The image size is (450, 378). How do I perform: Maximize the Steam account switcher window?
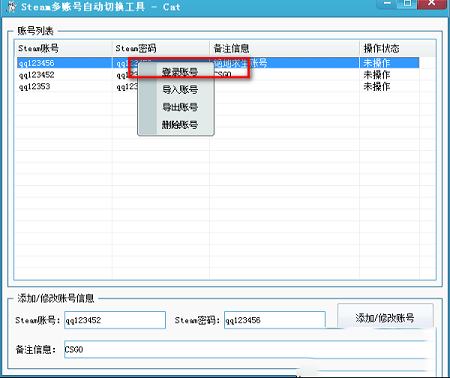(407, 3)
